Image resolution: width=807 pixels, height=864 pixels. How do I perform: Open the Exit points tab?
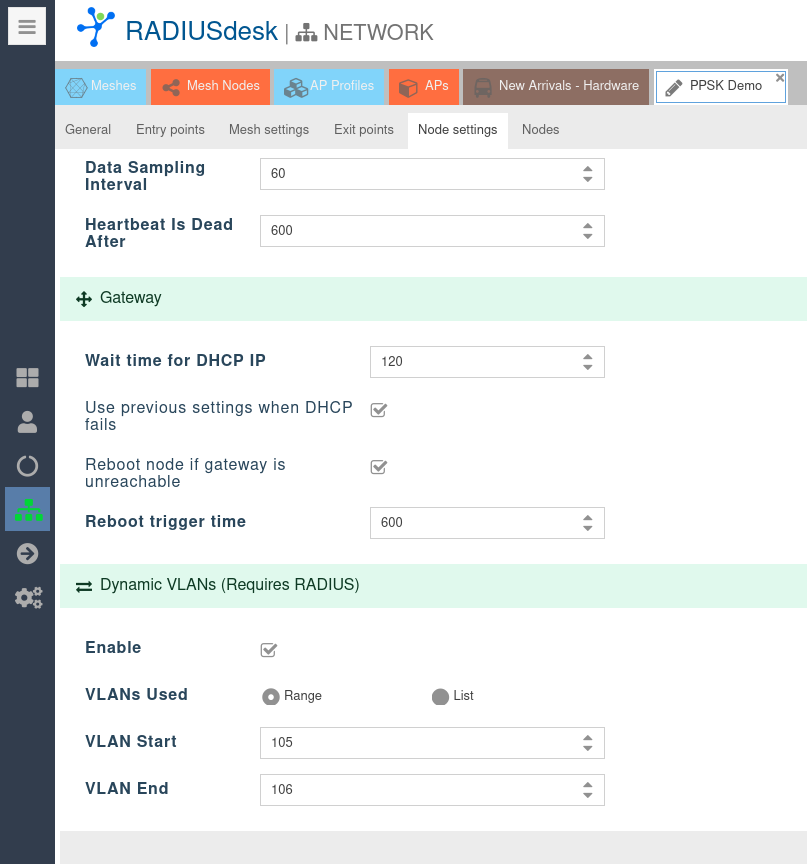(363, 130)
